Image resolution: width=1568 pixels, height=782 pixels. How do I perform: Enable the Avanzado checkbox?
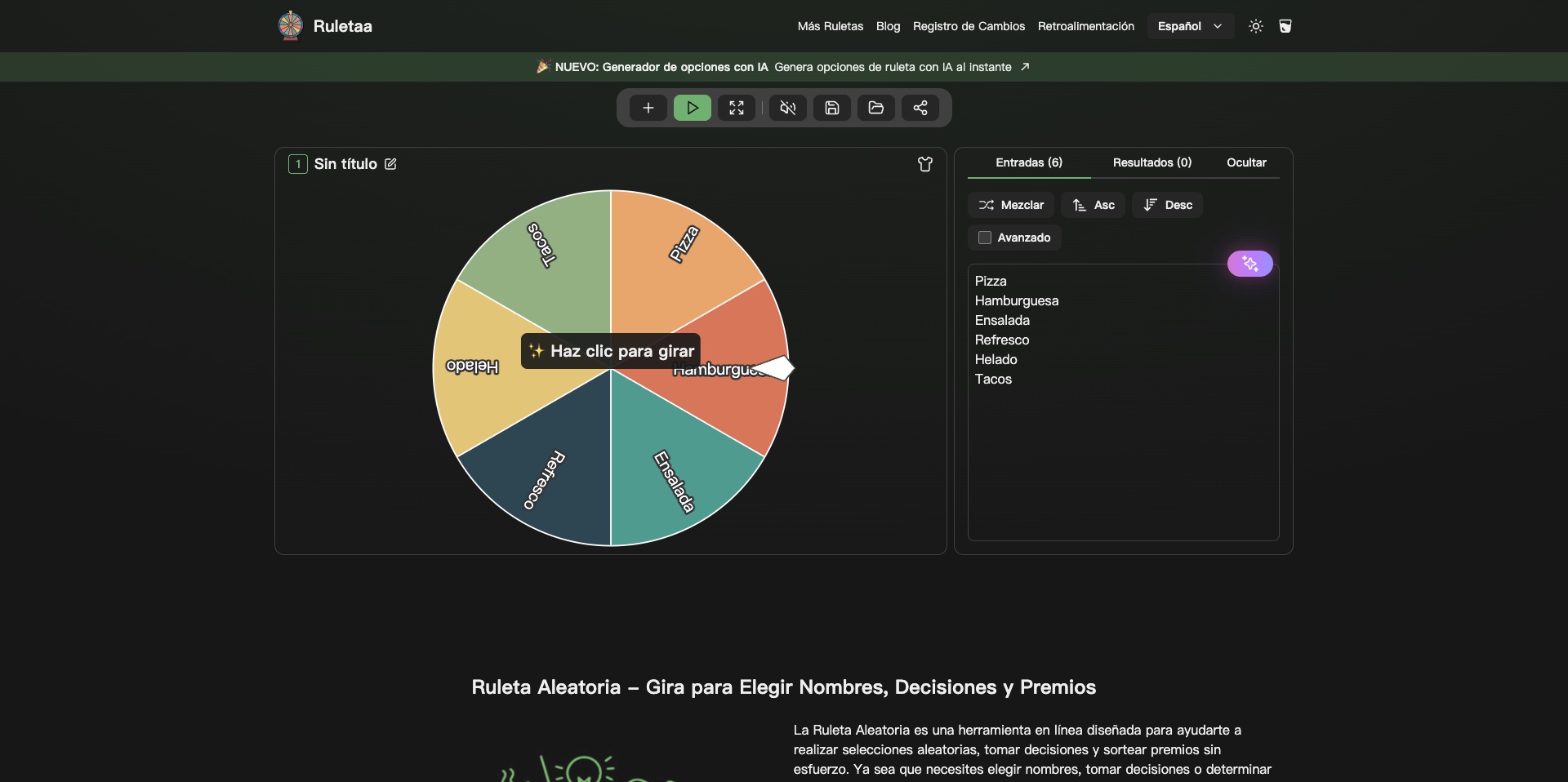click(x=985, y=238)
